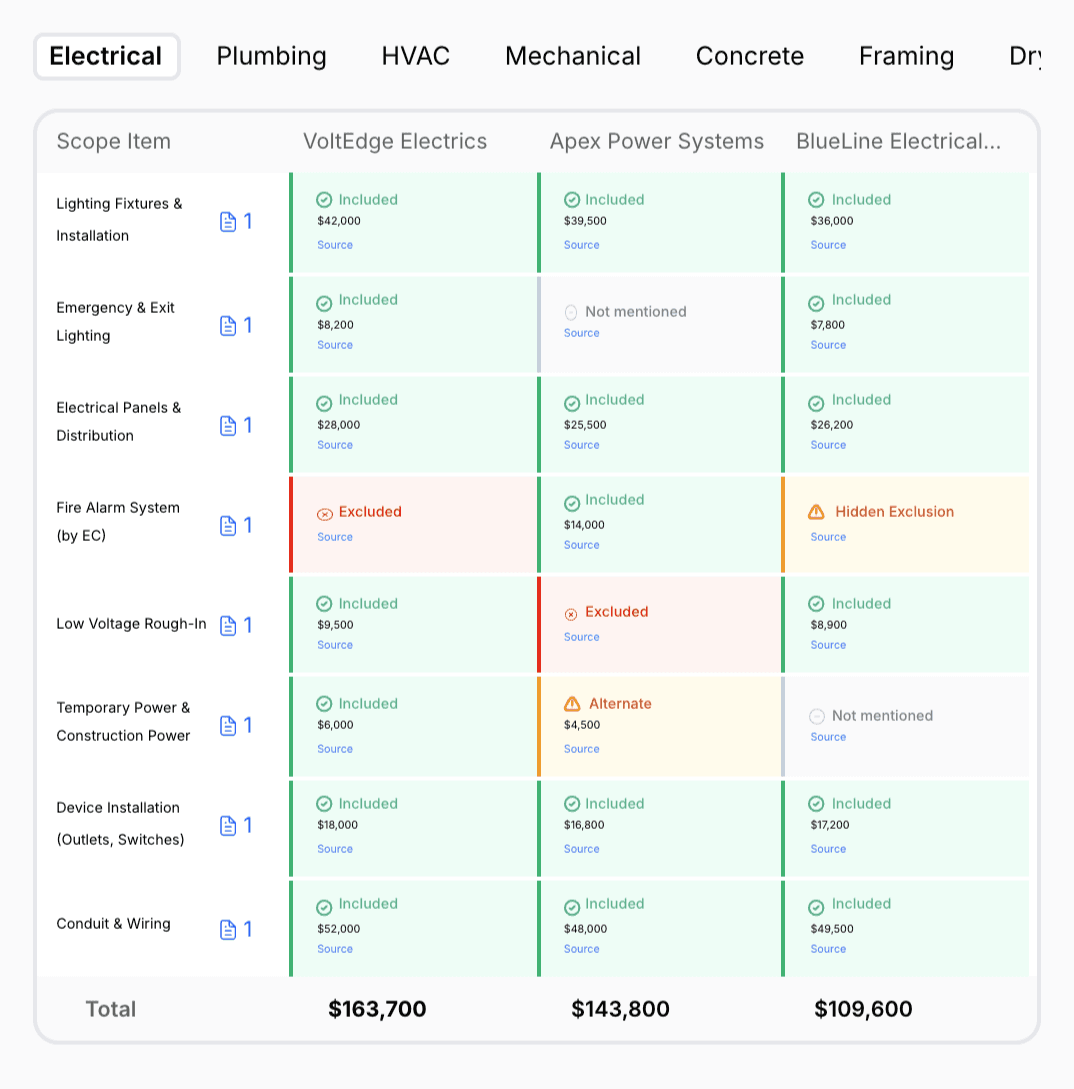Select the $163,700 VoltEdge total

click(377, 1009)
